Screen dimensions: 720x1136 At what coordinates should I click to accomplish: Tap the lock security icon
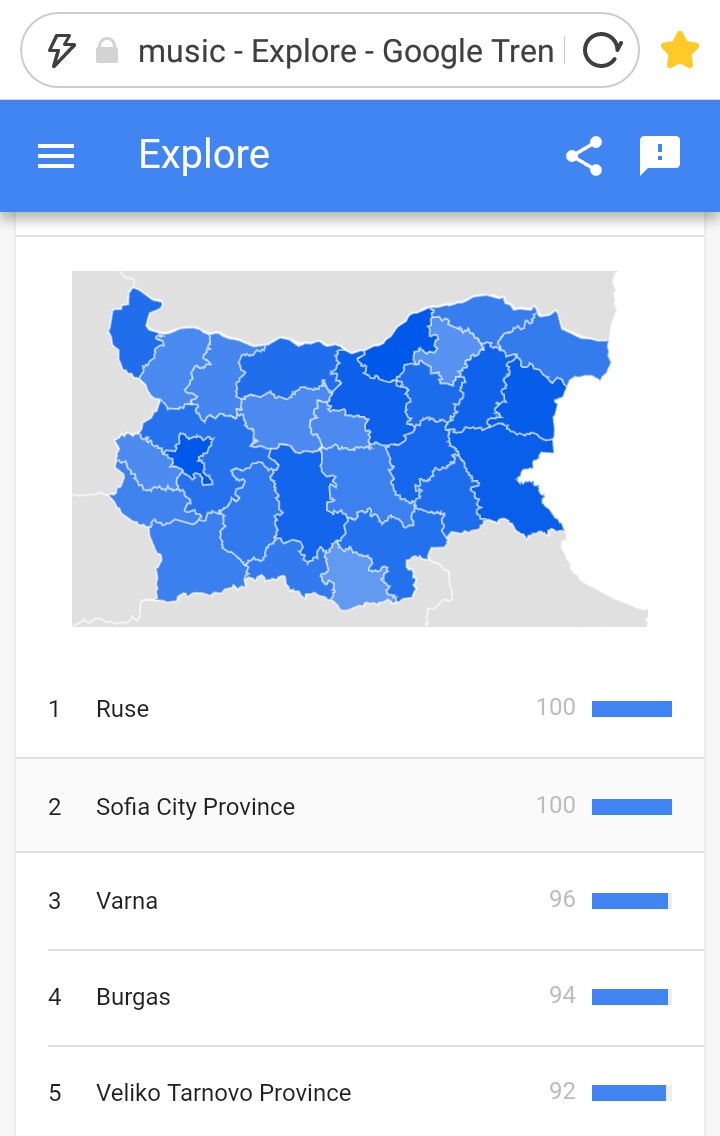click(x=106, y=51)
